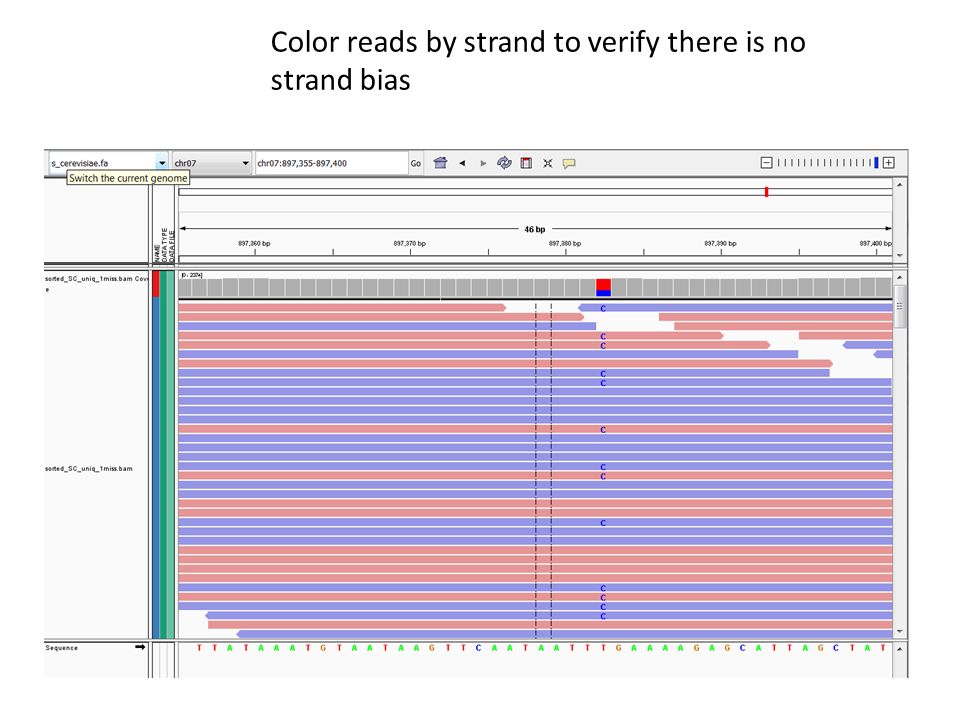960x720 pixels.
Task: Open the chr07 chromosome dropdown
Action: (211, 163)
